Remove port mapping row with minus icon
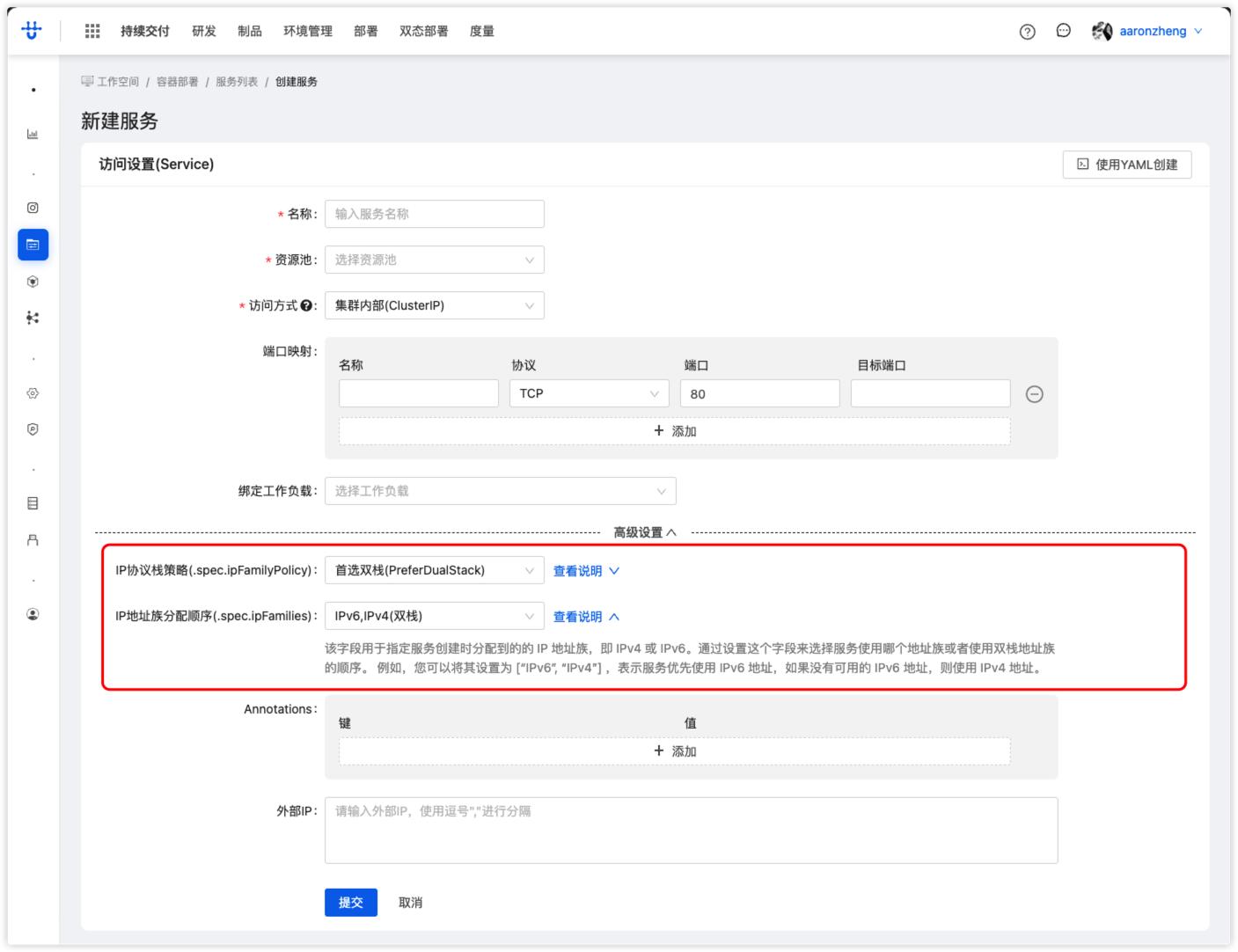Image resolution: width=1238 pixels, height=952 pixels. click(x=1034, y=394)
